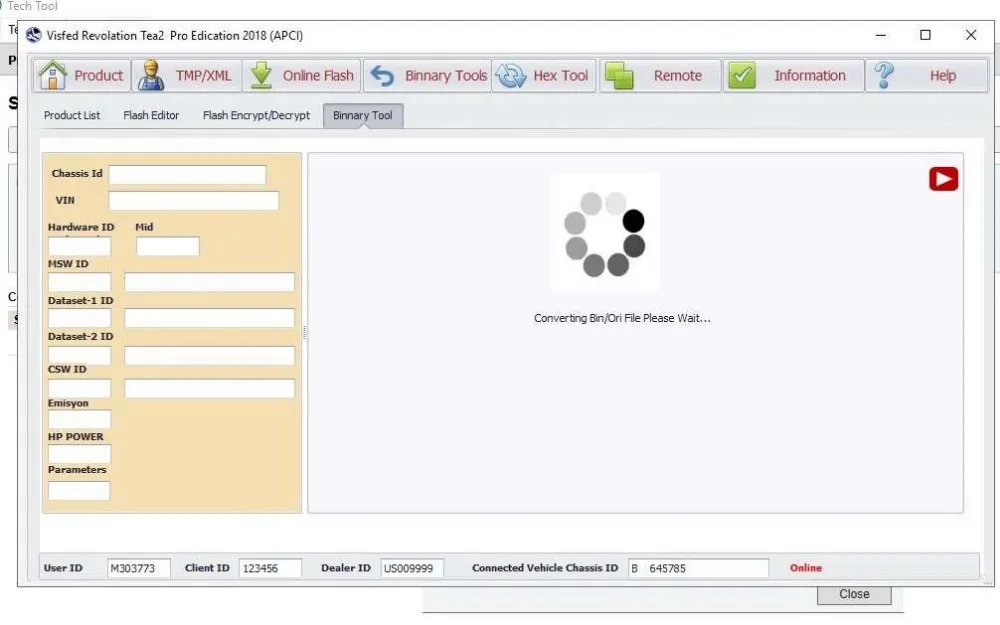Click the Hex Tool refresh icon
This screenshot has height=625, width=1000.
511,76
